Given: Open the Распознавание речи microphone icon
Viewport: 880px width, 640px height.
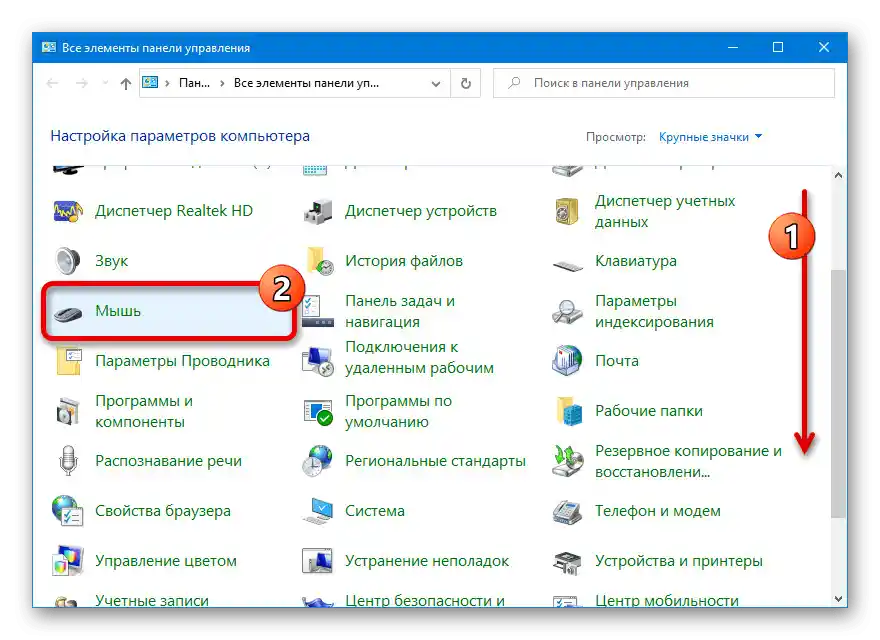Looking at the screenshot, I should tap(68, 461).
